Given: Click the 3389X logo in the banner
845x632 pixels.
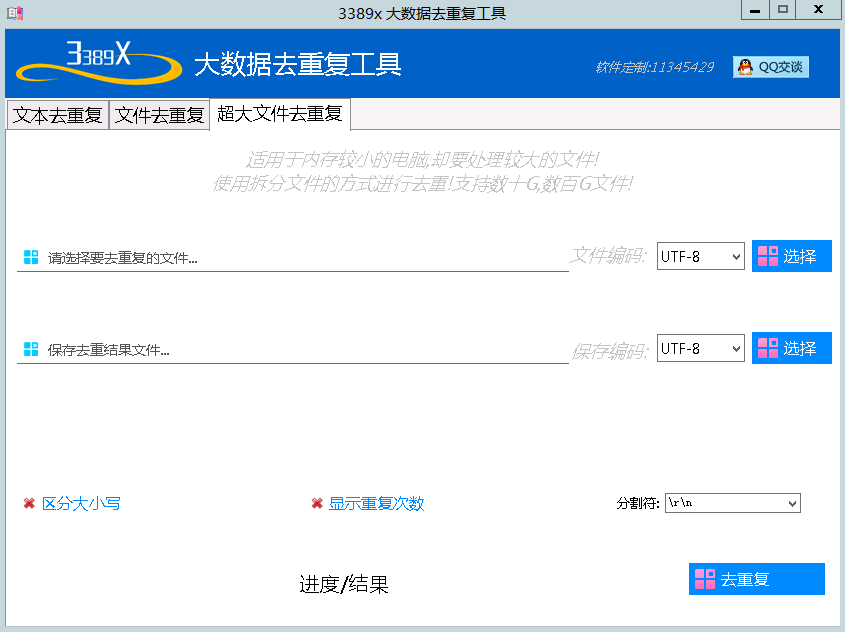Looking at the screenshot, I should [x=99, y=62].
